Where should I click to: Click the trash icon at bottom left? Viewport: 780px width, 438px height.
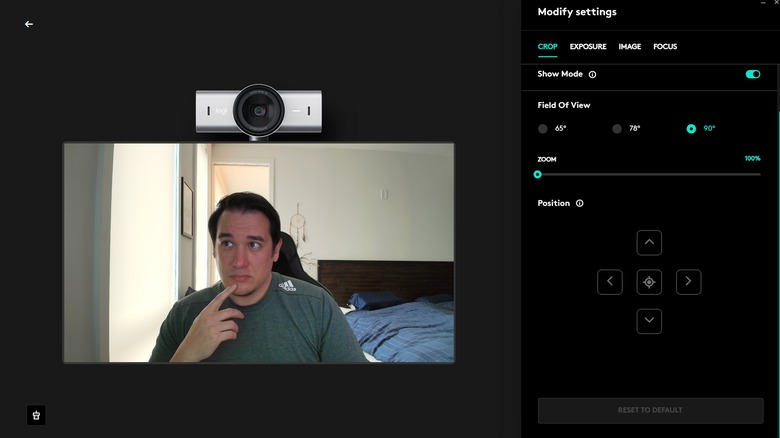coord(36,415)
